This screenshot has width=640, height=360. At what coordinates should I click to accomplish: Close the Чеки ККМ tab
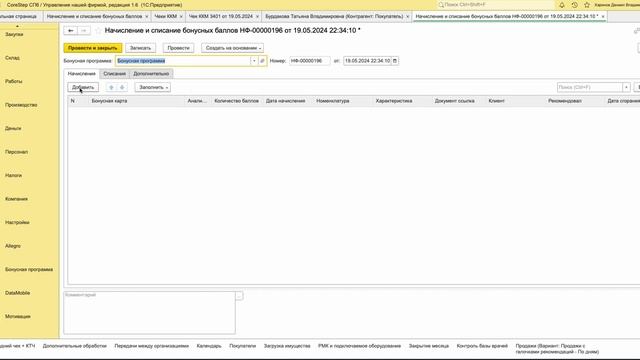point(181,16)
